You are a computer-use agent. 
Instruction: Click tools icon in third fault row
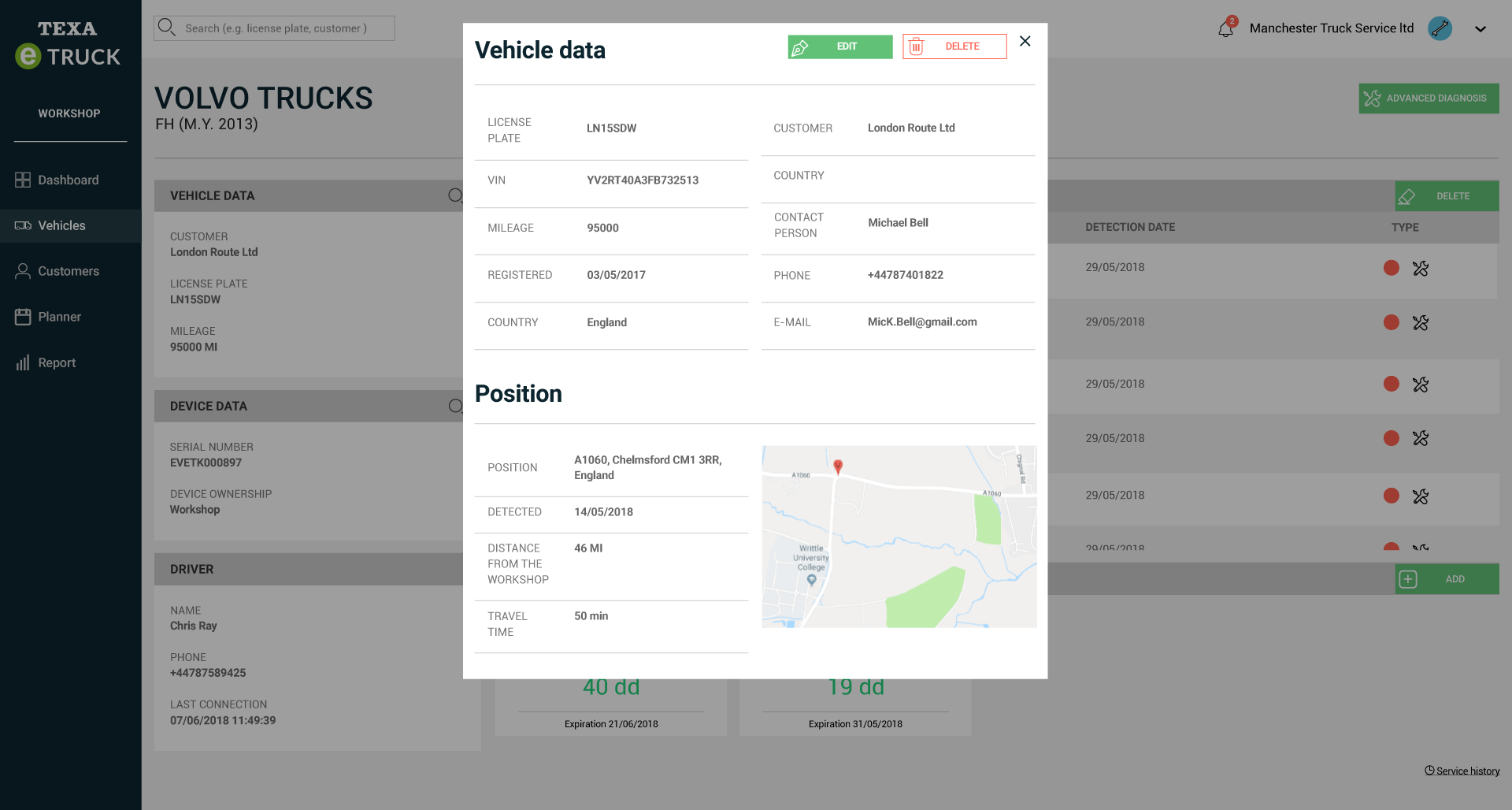coord(1421,385)
